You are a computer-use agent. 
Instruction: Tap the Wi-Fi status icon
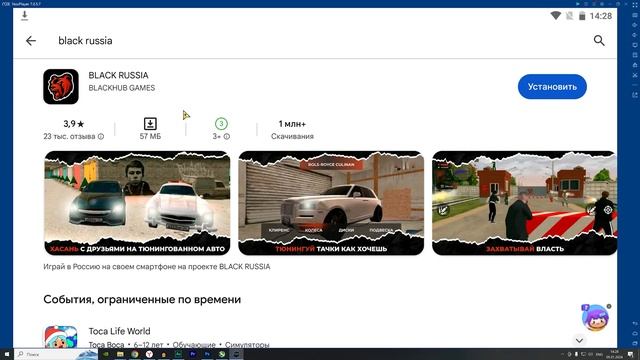coord(556,16)
